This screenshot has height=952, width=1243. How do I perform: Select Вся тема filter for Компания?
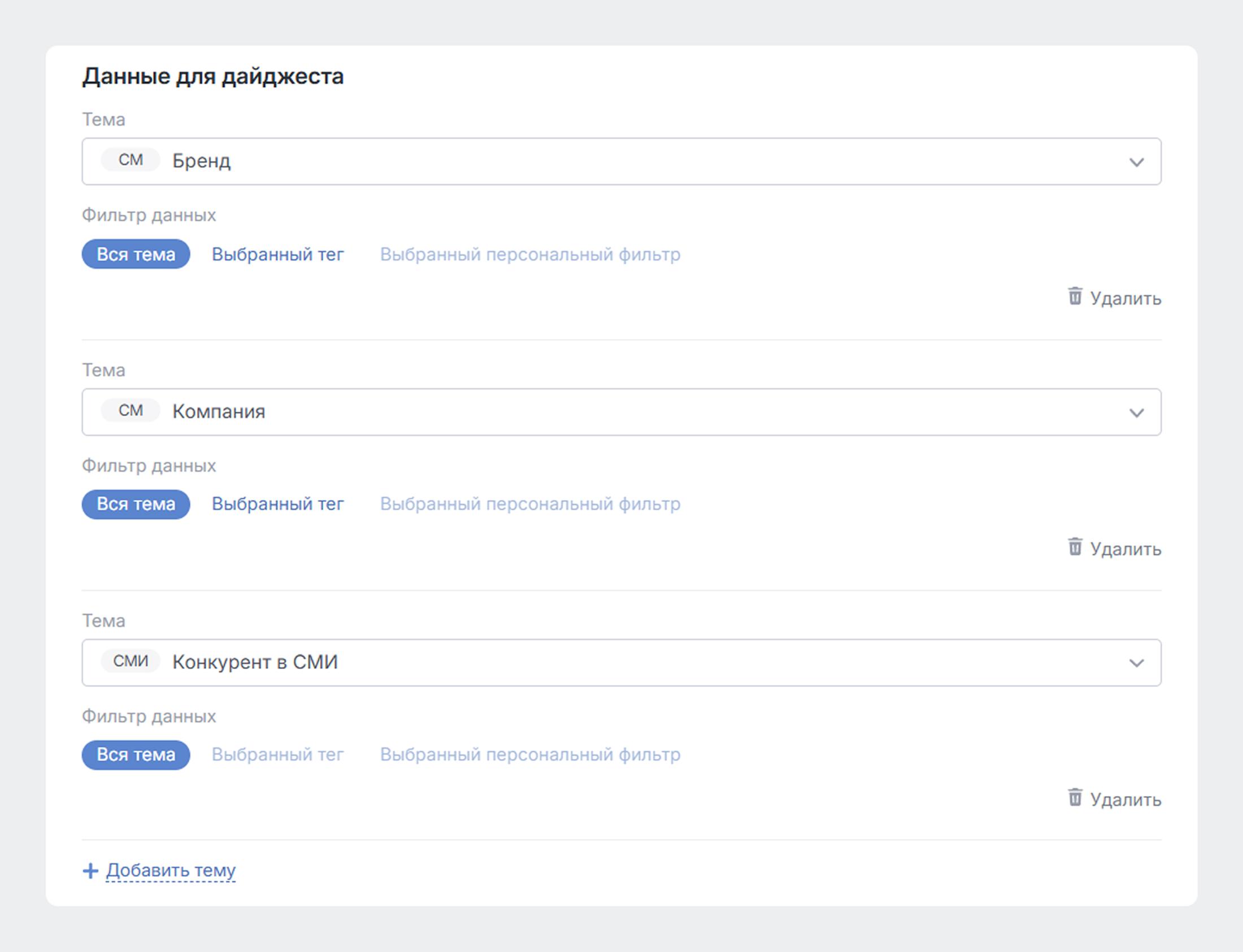(136, 505)
